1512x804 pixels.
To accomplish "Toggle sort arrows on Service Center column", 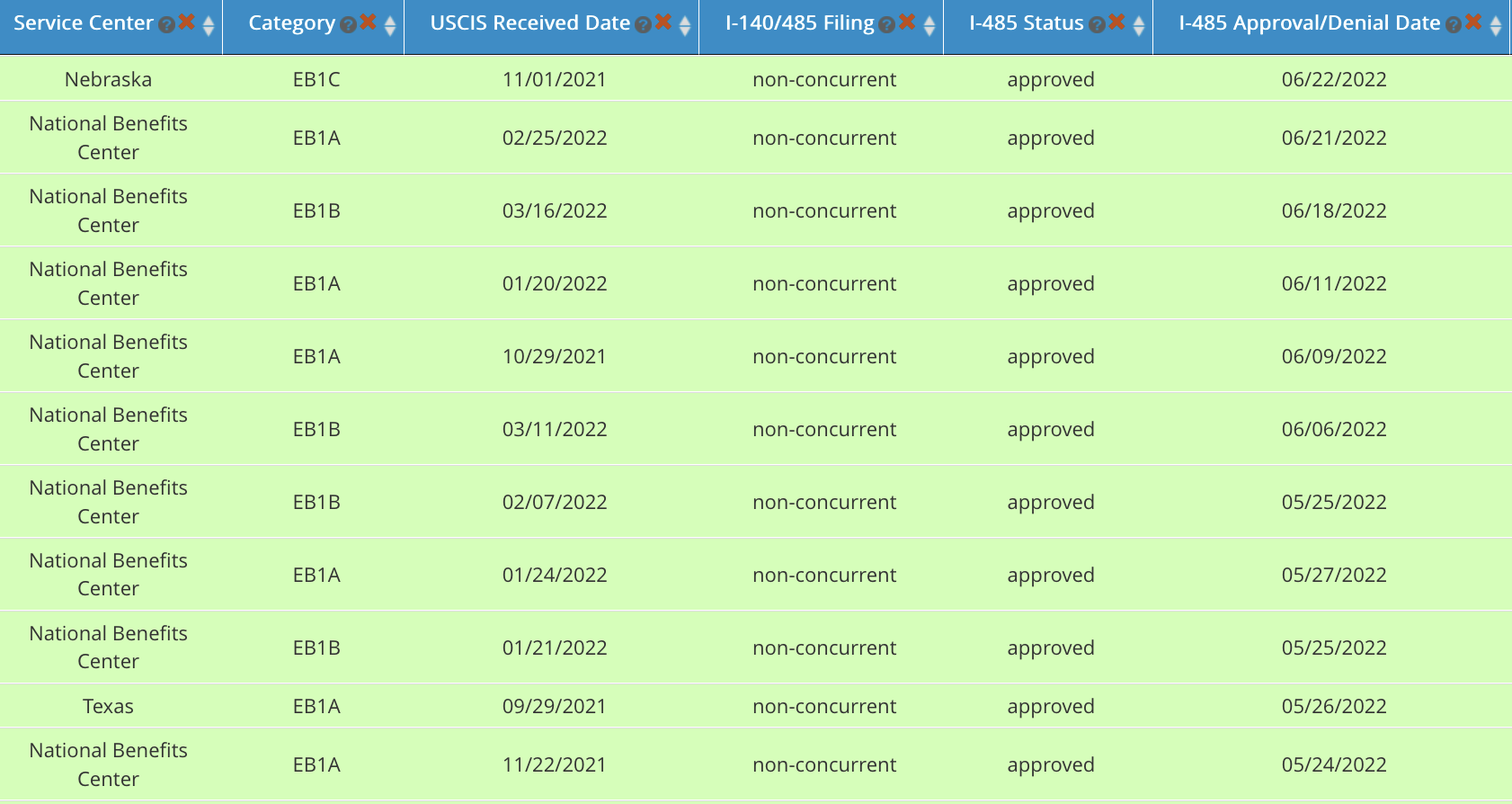I will tap(209, 26).
